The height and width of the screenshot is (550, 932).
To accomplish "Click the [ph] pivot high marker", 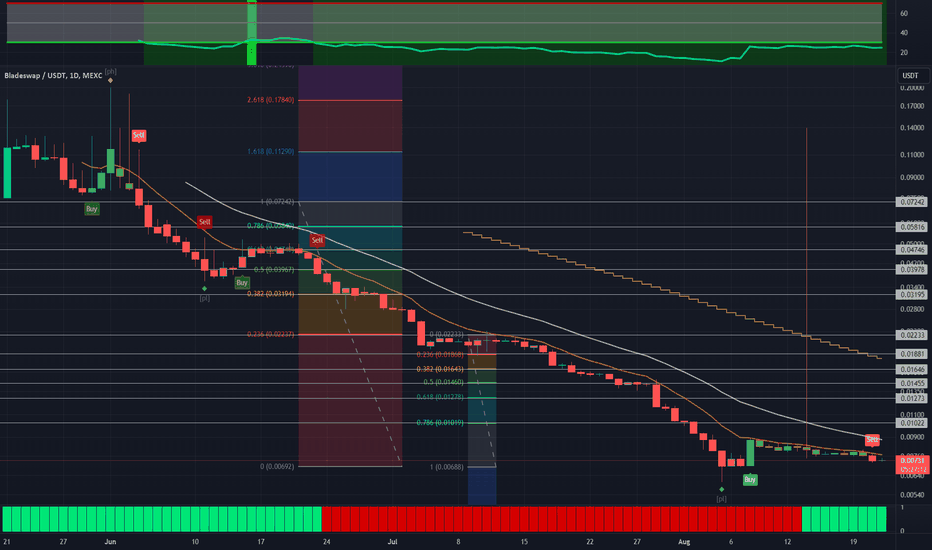I will [111, 72].
